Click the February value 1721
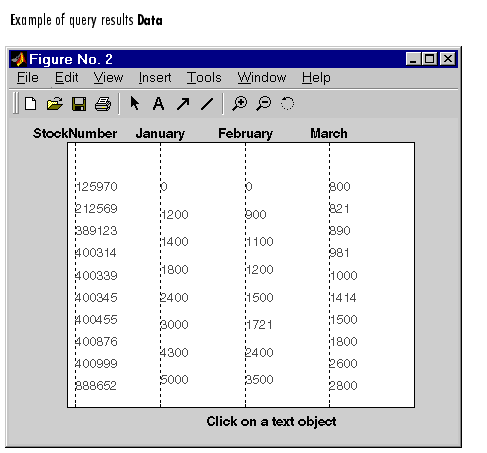The height and width of the screenshot is (453, 487). [259, 324]
